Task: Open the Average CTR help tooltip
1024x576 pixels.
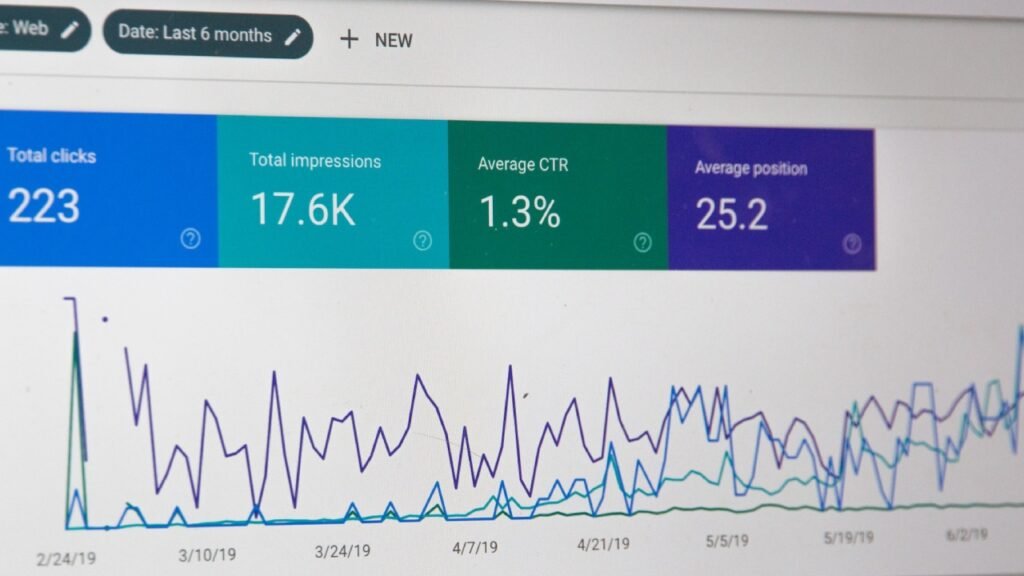Action: pyautogui.click(x=641, y=240)
